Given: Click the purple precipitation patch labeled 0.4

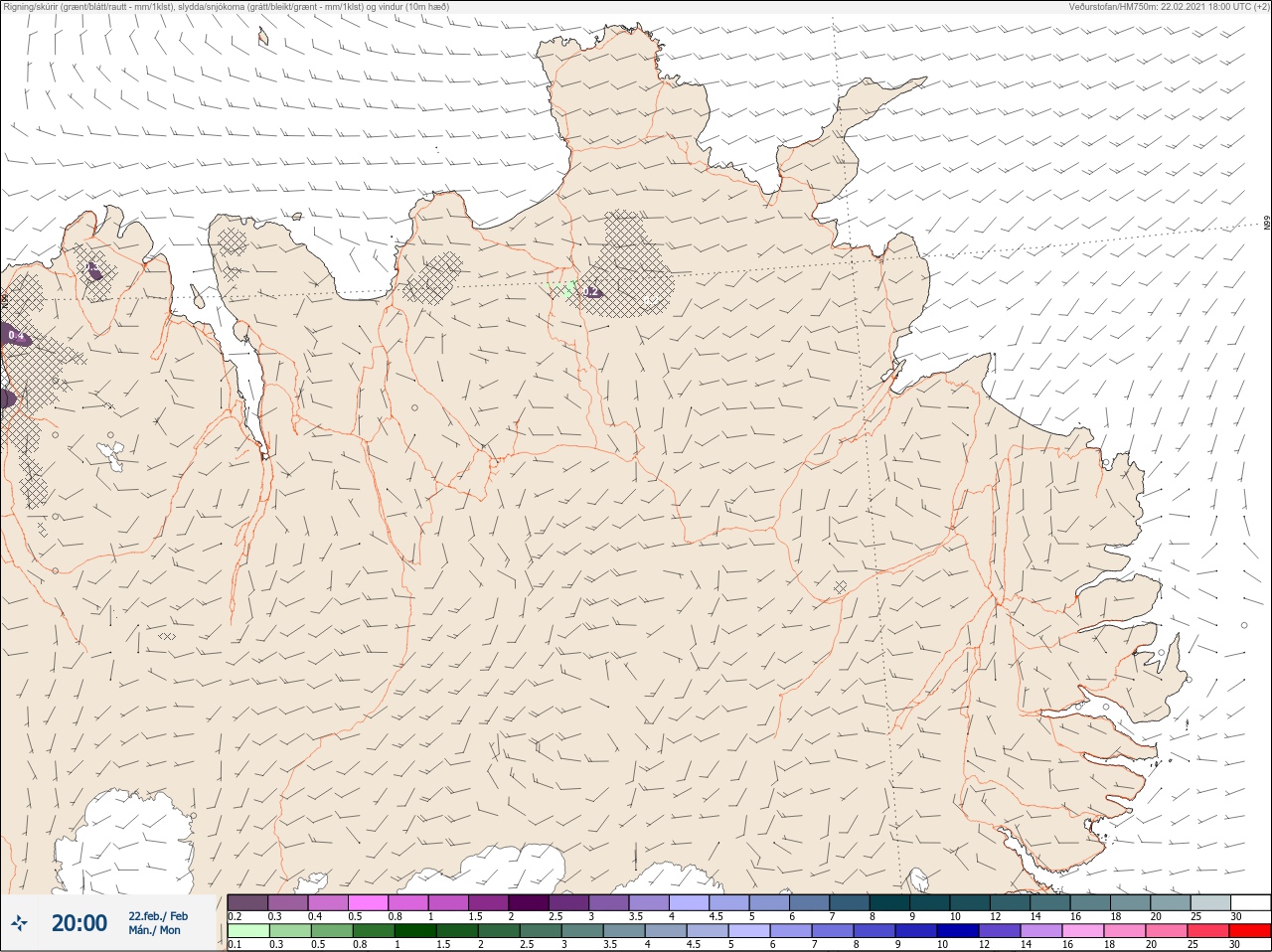Looking at the screenshot, I should coord(16,336).
